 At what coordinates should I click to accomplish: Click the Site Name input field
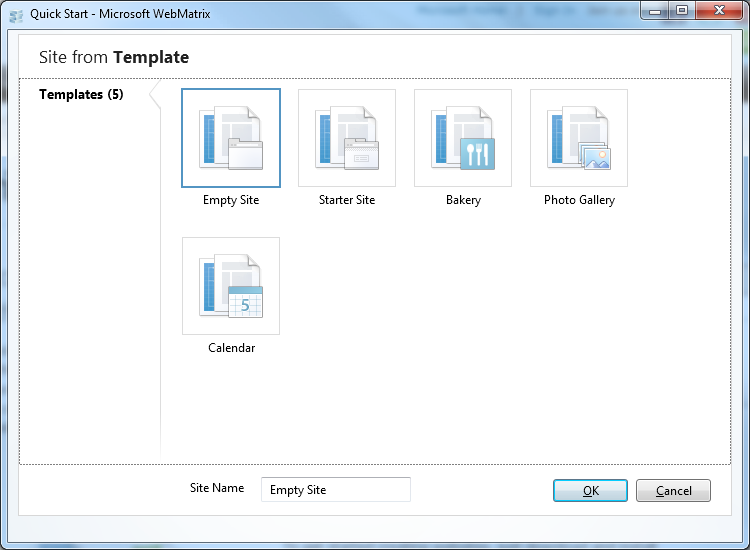336,489
